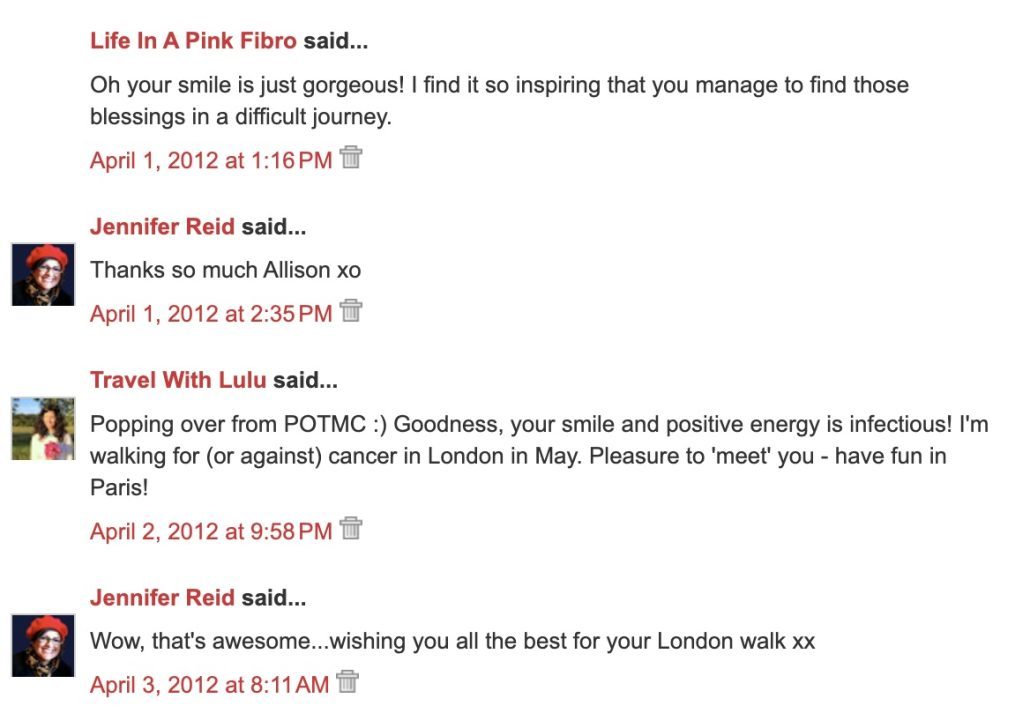Click the Travel With Lulu avatar photo
This screenshot has height=728, width=1030.
(43, 427)
